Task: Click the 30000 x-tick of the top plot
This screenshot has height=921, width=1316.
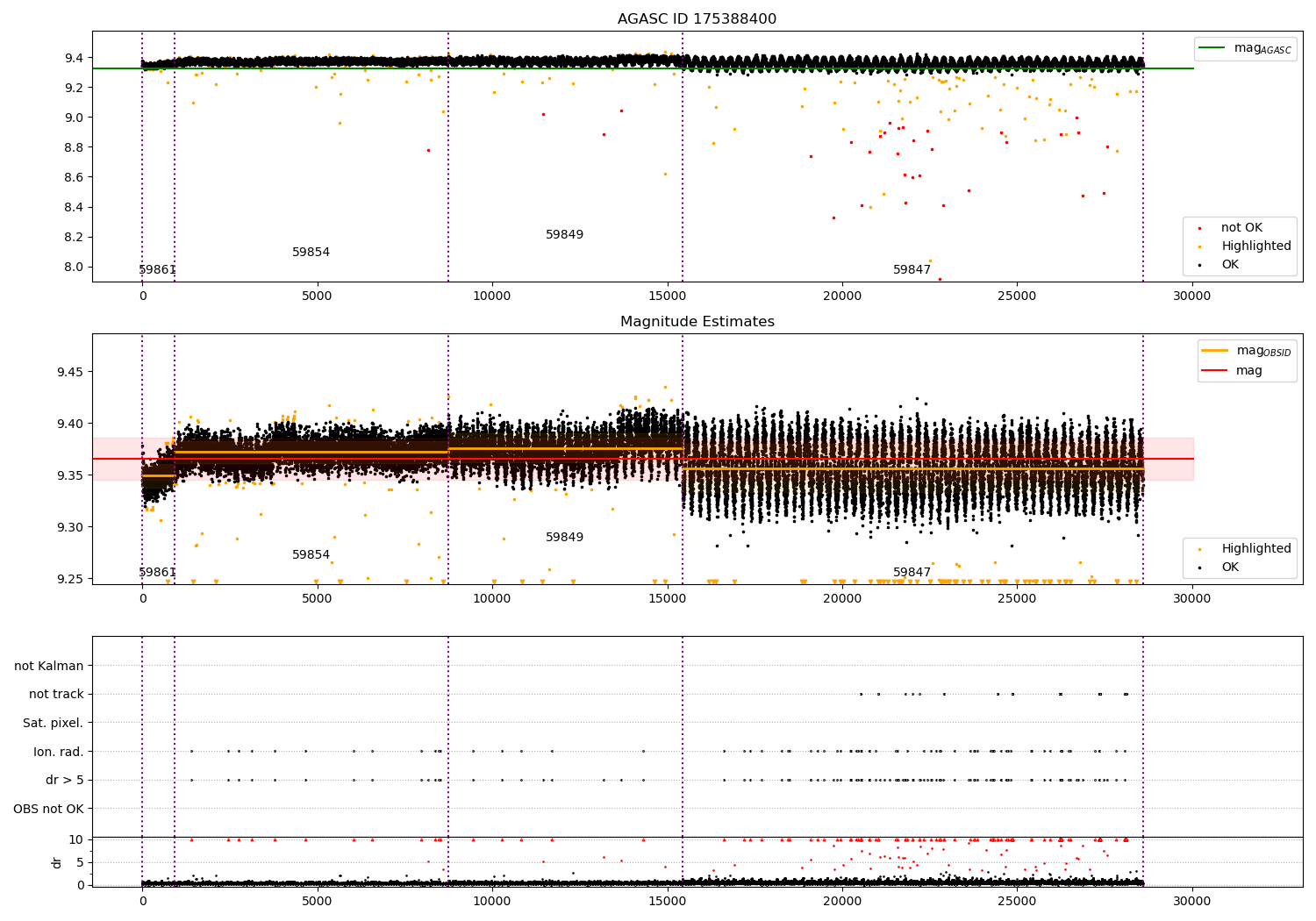Action: [x=1191, y=296]
